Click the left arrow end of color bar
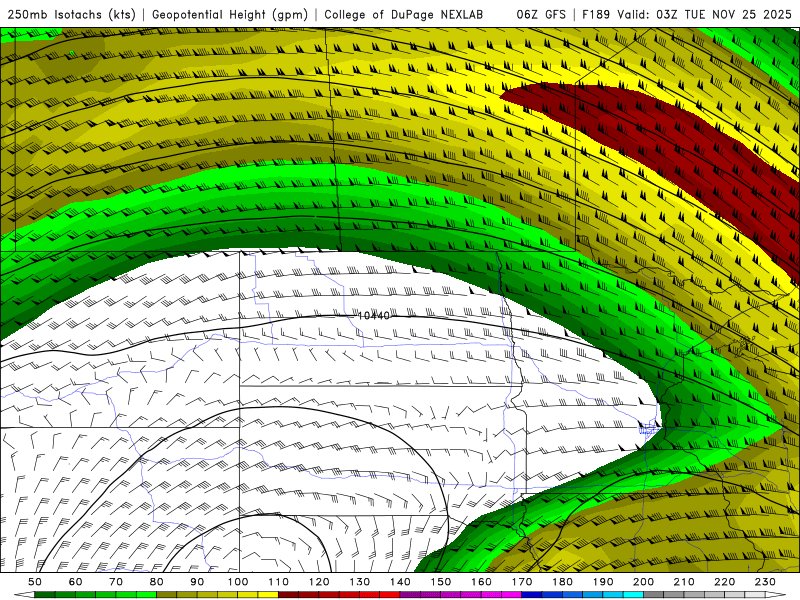The height and width of the screenshot is (600, 800). [x=24, y=595]
